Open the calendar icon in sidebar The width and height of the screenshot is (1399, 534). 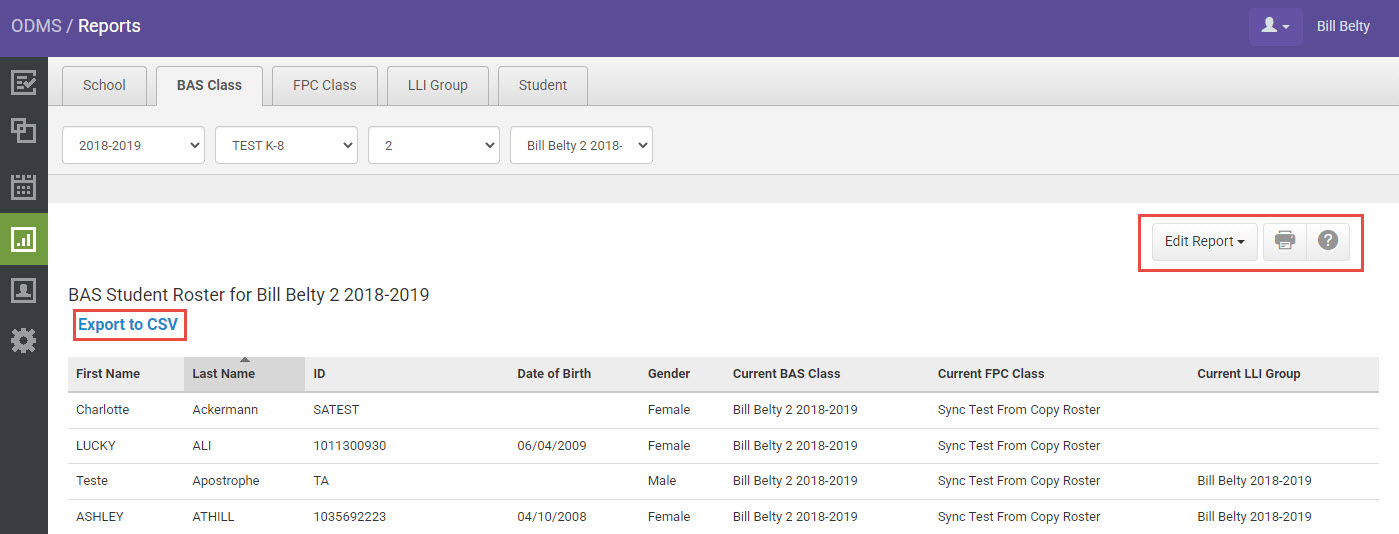[x=23, y=186]
